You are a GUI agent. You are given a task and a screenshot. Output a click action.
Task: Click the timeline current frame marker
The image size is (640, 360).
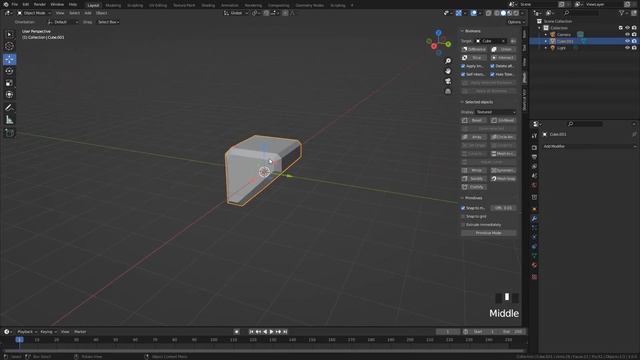[x=19, y=340]
